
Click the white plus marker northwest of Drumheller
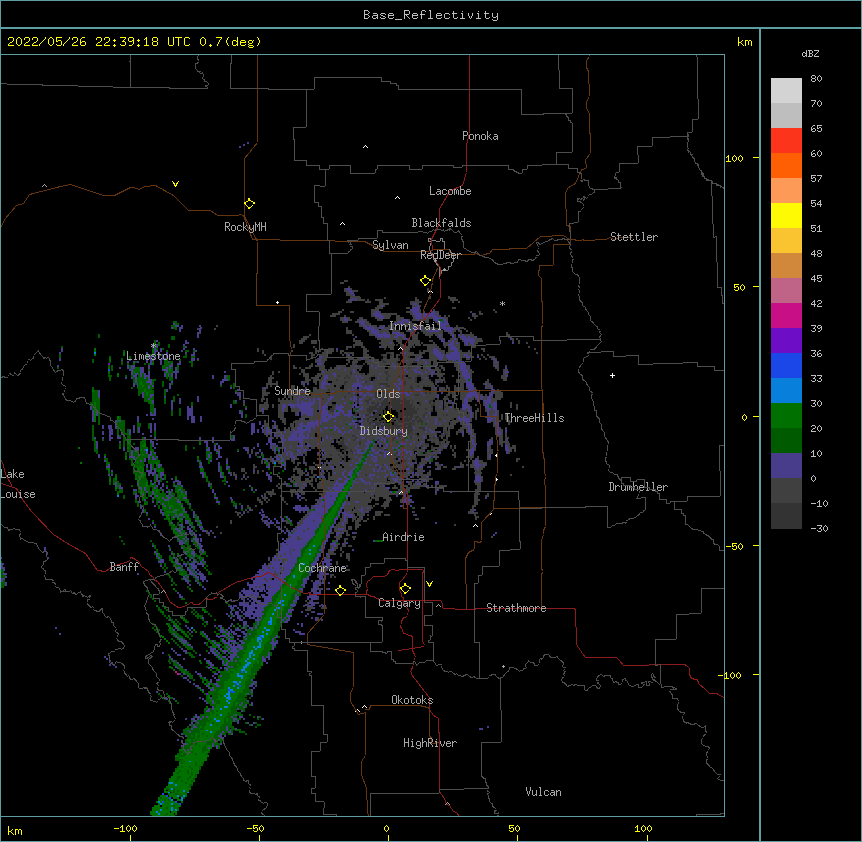[x=612, y=375]
